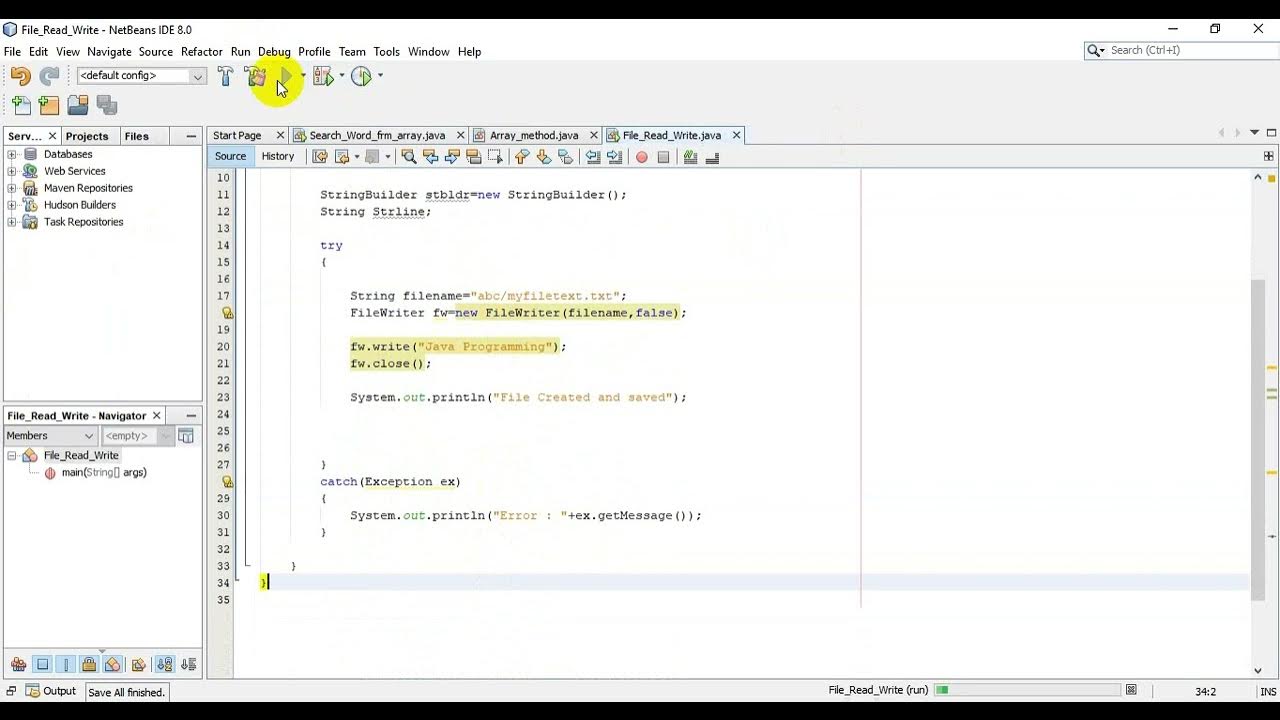The height and width of the screenshot is (720, 1280).
Task: Close the File_Read_Write.java tab
Action: (x=737, y=135)
